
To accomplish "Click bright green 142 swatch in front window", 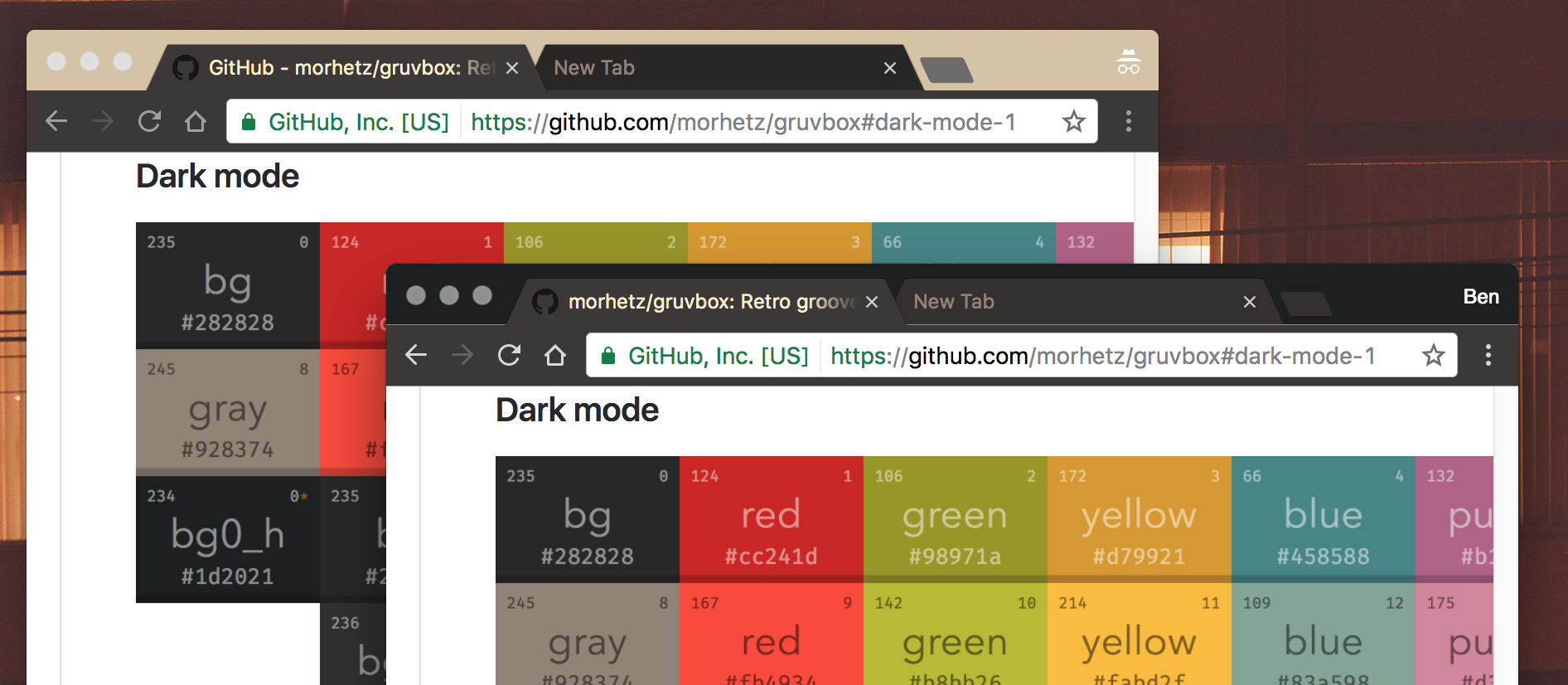I will point(956,634).
